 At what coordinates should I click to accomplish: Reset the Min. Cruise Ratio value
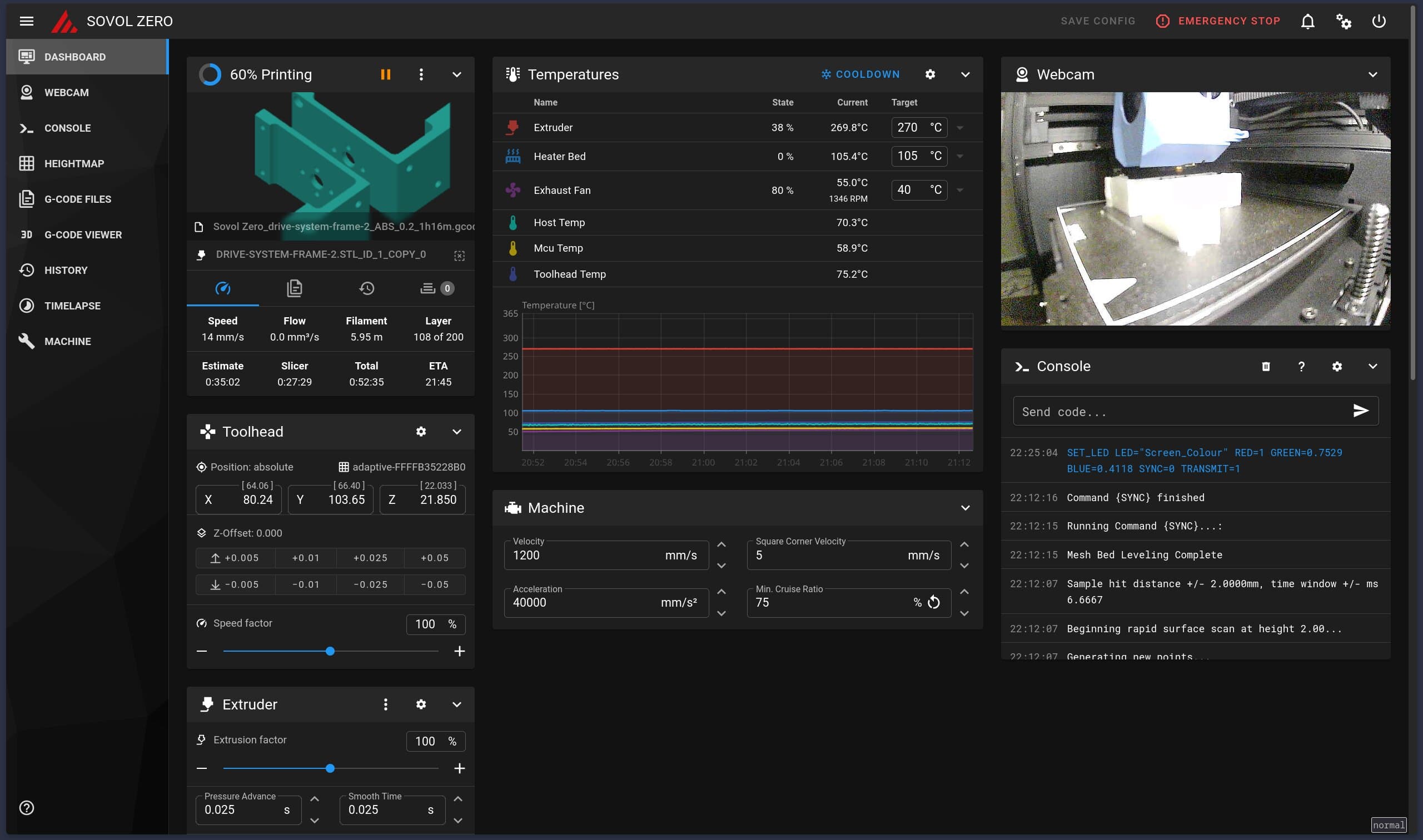[x=934, y=602]
